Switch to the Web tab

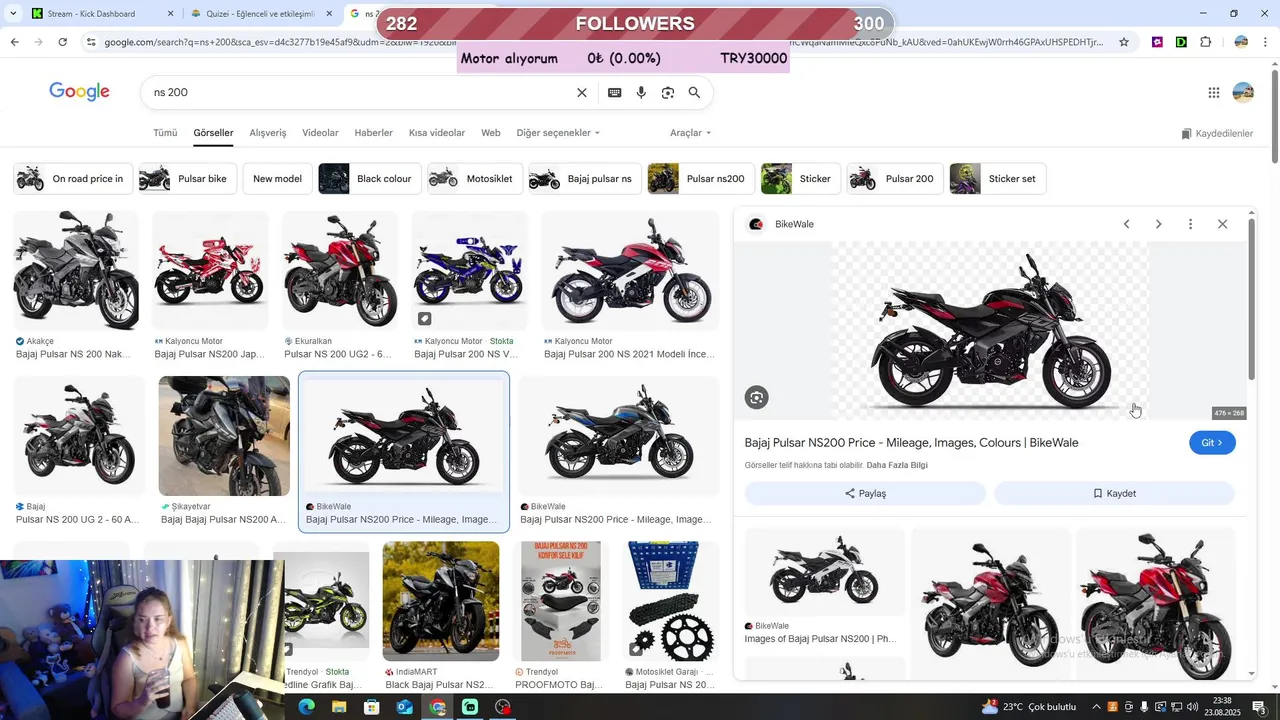pos(490,133)
